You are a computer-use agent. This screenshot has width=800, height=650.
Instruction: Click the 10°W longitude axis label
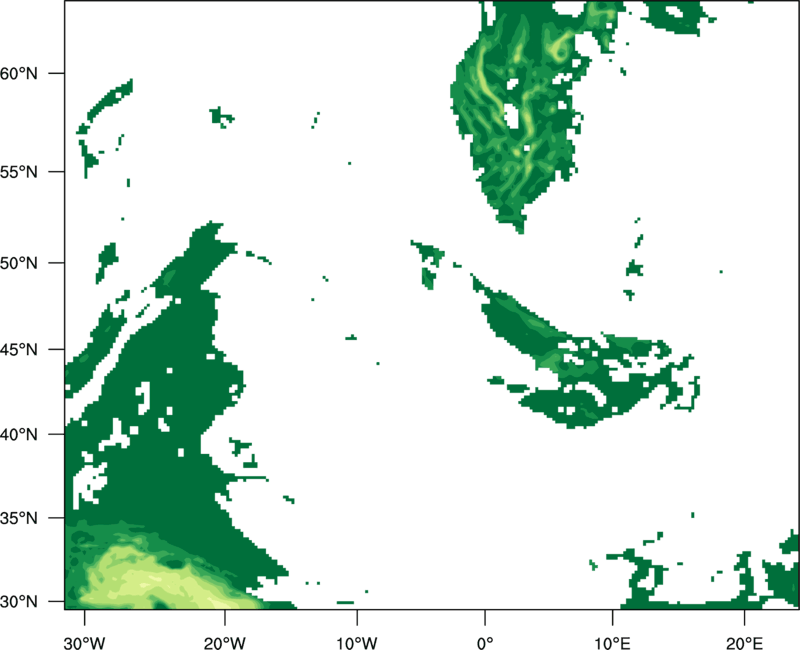point(357,643)
